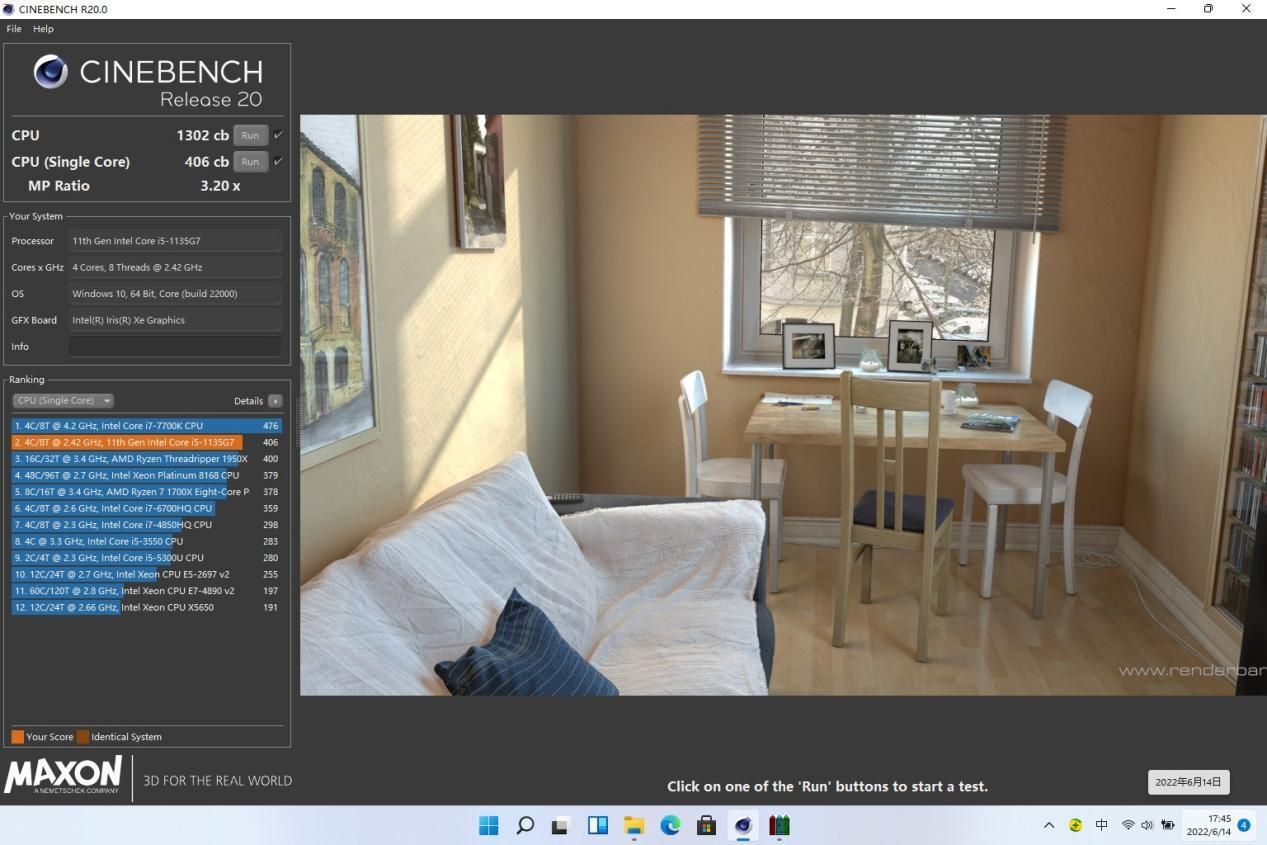Launch File Explorer from the taskbar
The height and width of the screenshot is (845, 1267).
634,825
